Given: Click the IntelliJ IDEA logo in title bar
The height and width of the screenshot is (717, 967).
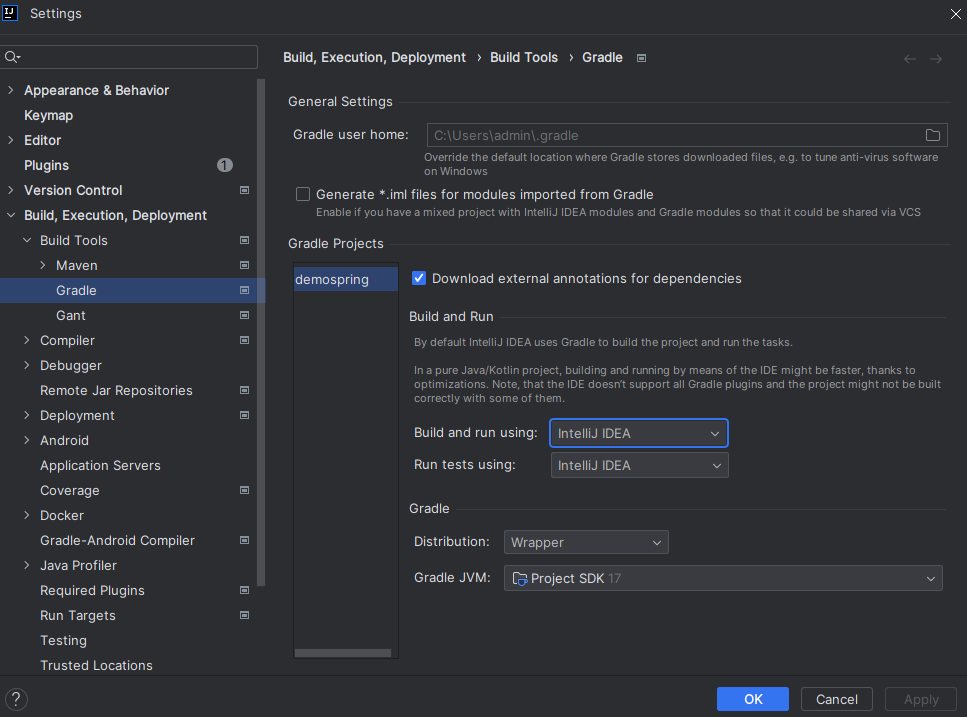Looking at the screenshot, I should 10,12.
